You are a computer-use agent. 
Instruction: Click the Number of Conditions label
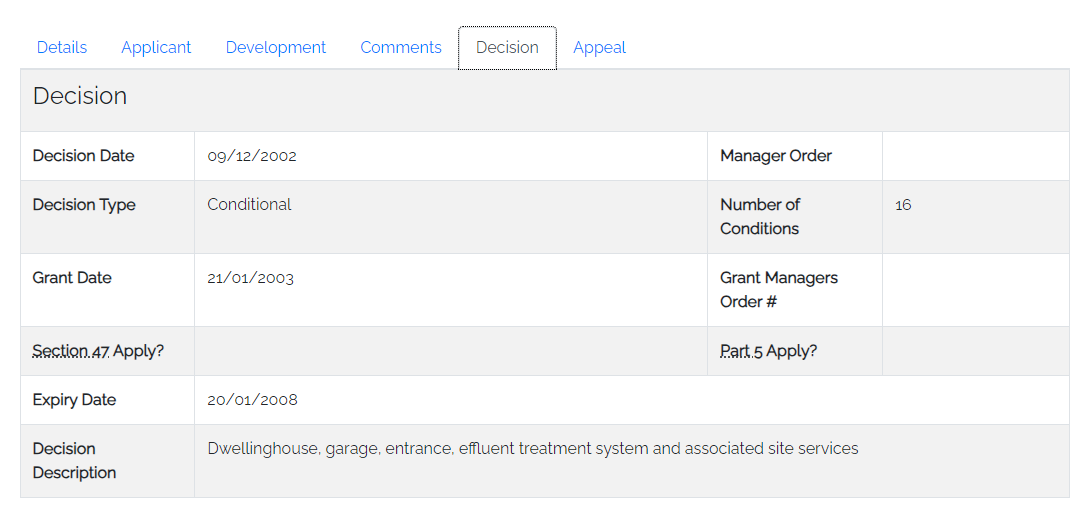tap(760, 217)
